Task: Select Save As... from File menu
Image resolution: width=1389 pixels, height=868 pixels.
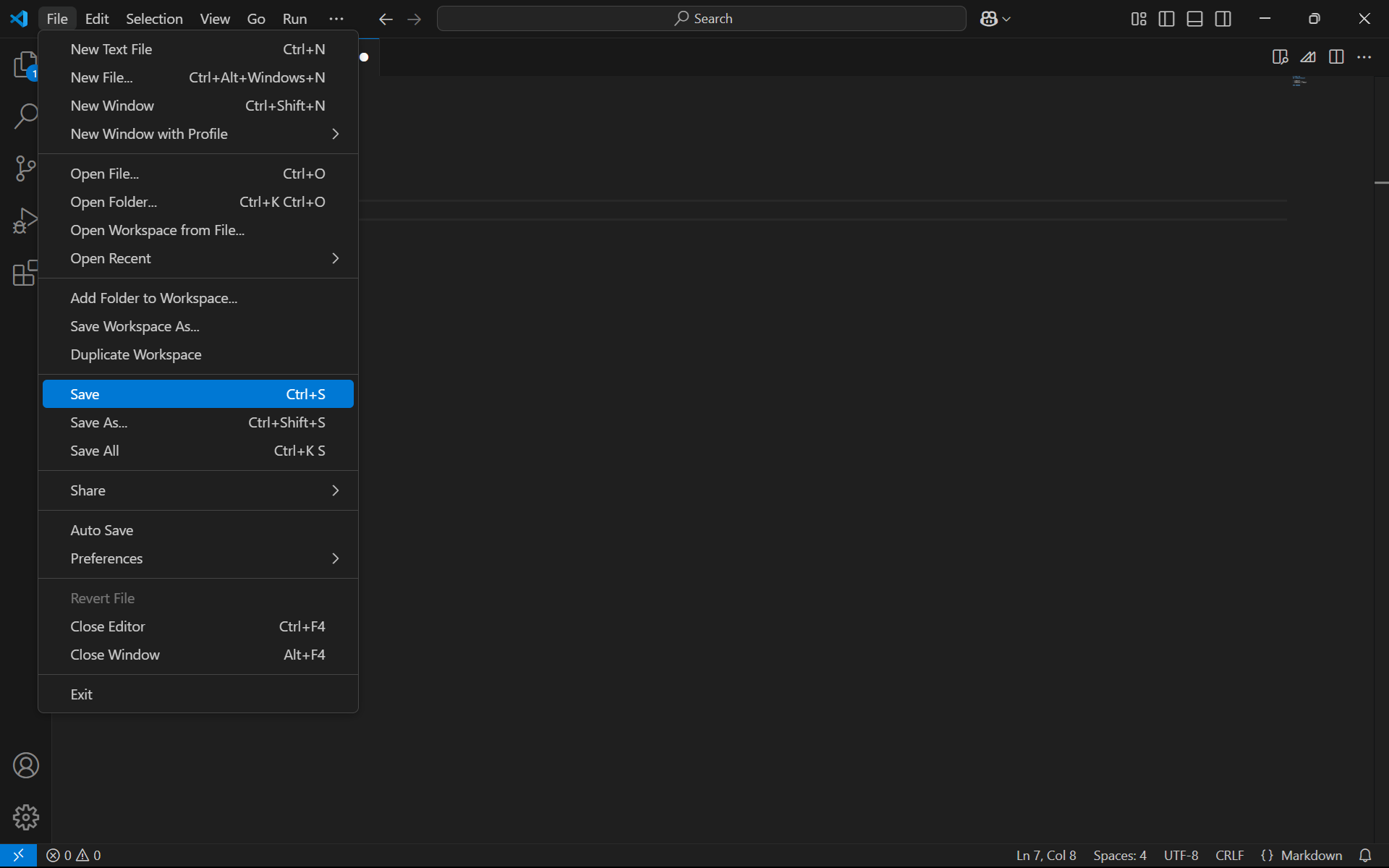Action: pyautogui.click(x=99, y=422)
